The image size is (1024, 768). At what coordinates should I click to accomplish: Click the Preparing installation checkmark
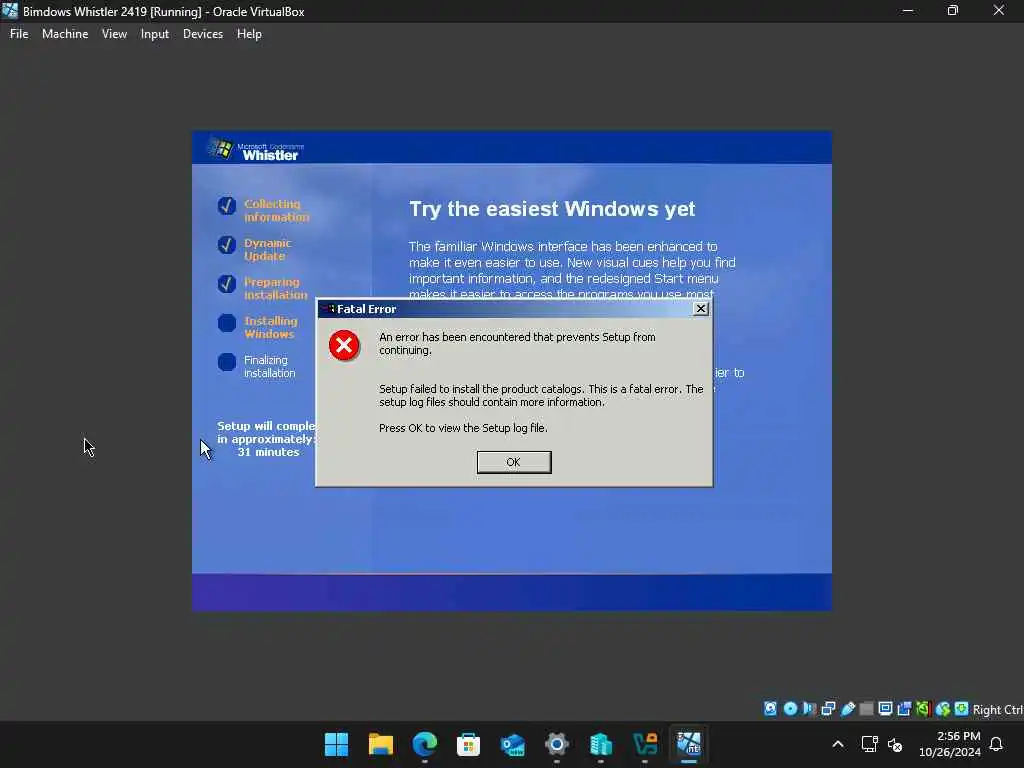(x=227, y=284)
